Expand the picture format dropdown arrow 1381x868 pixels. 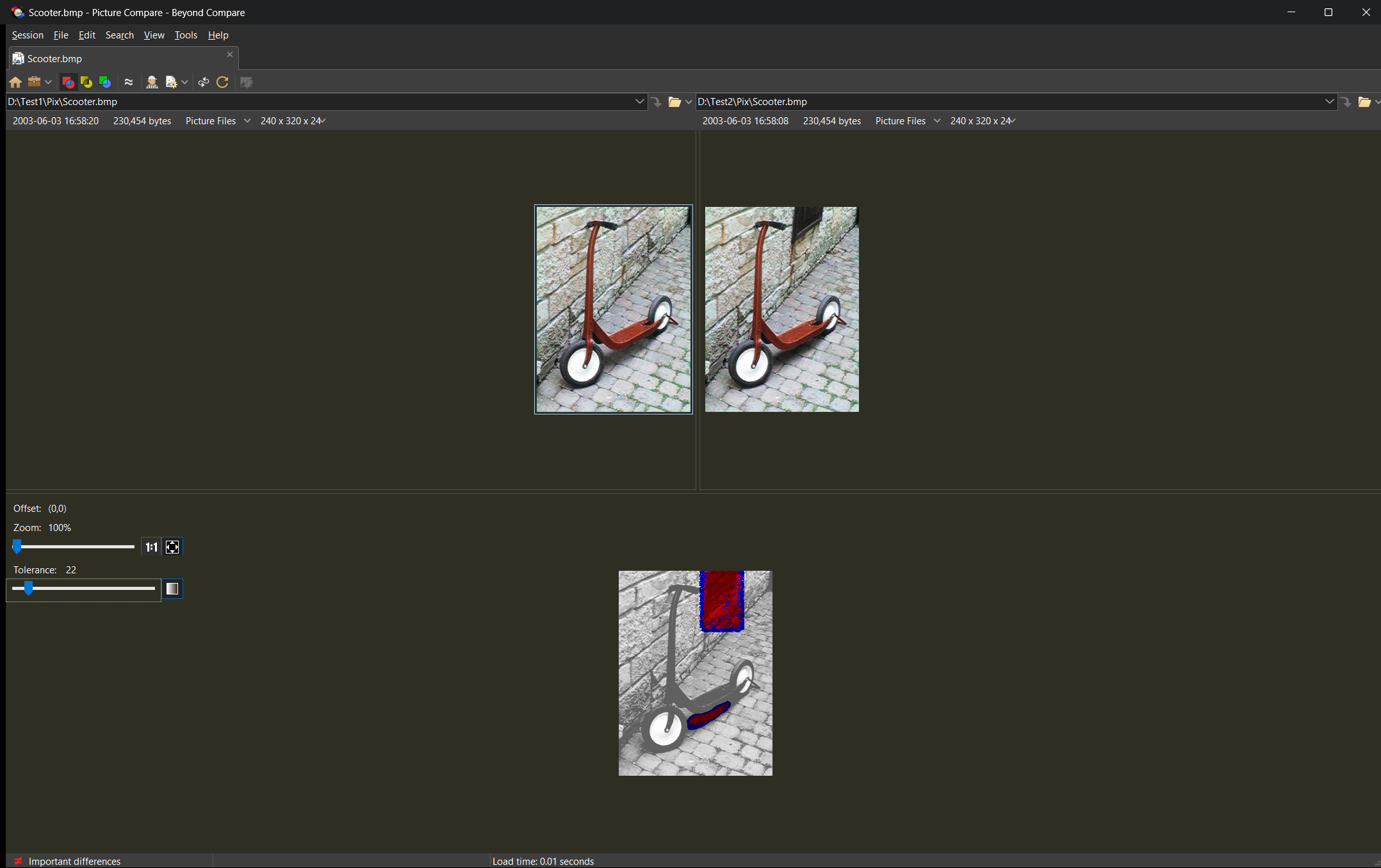click(184, 82)
